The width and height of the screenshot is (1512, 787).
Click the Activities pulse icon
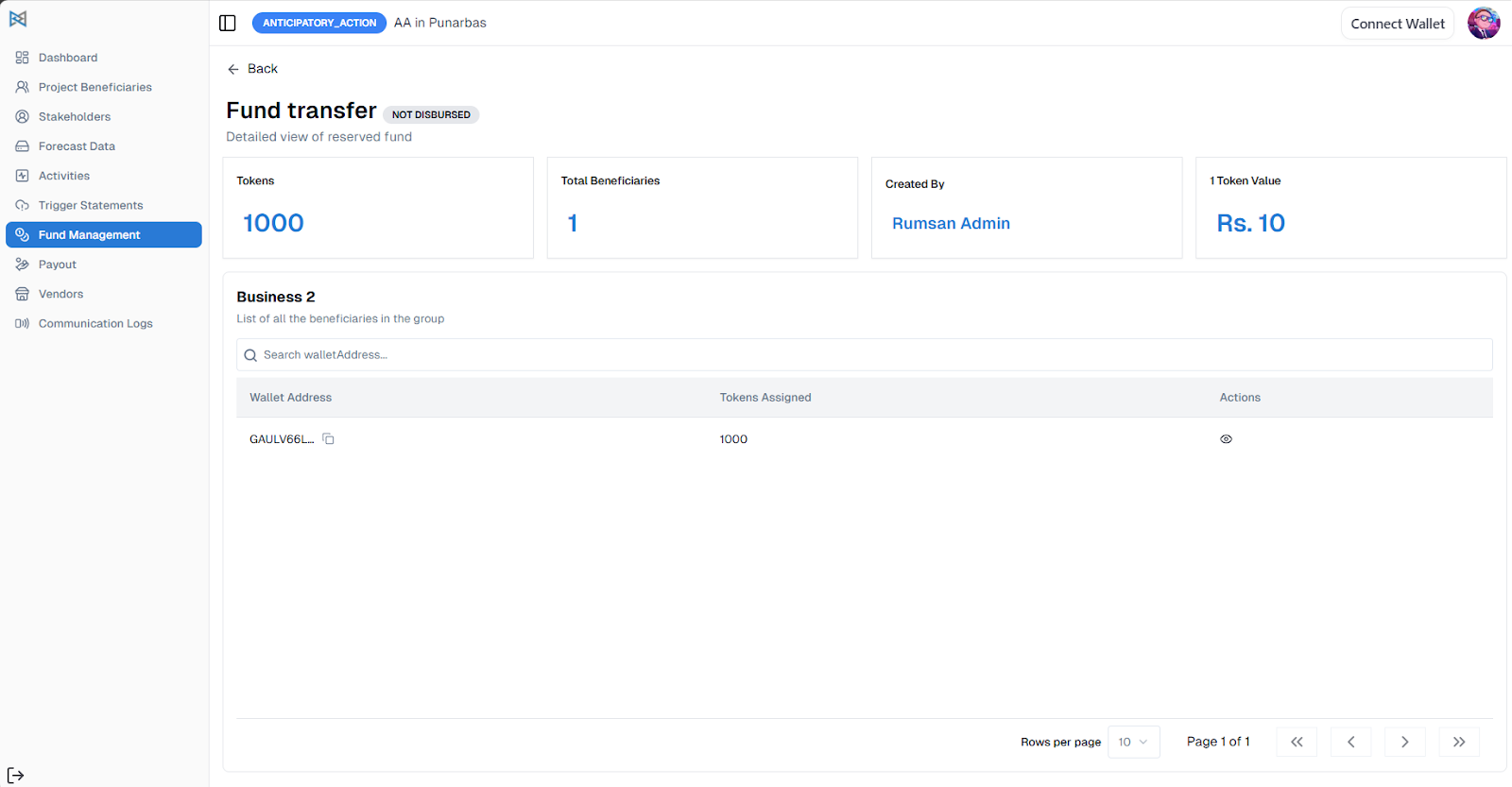coord(22,176)
